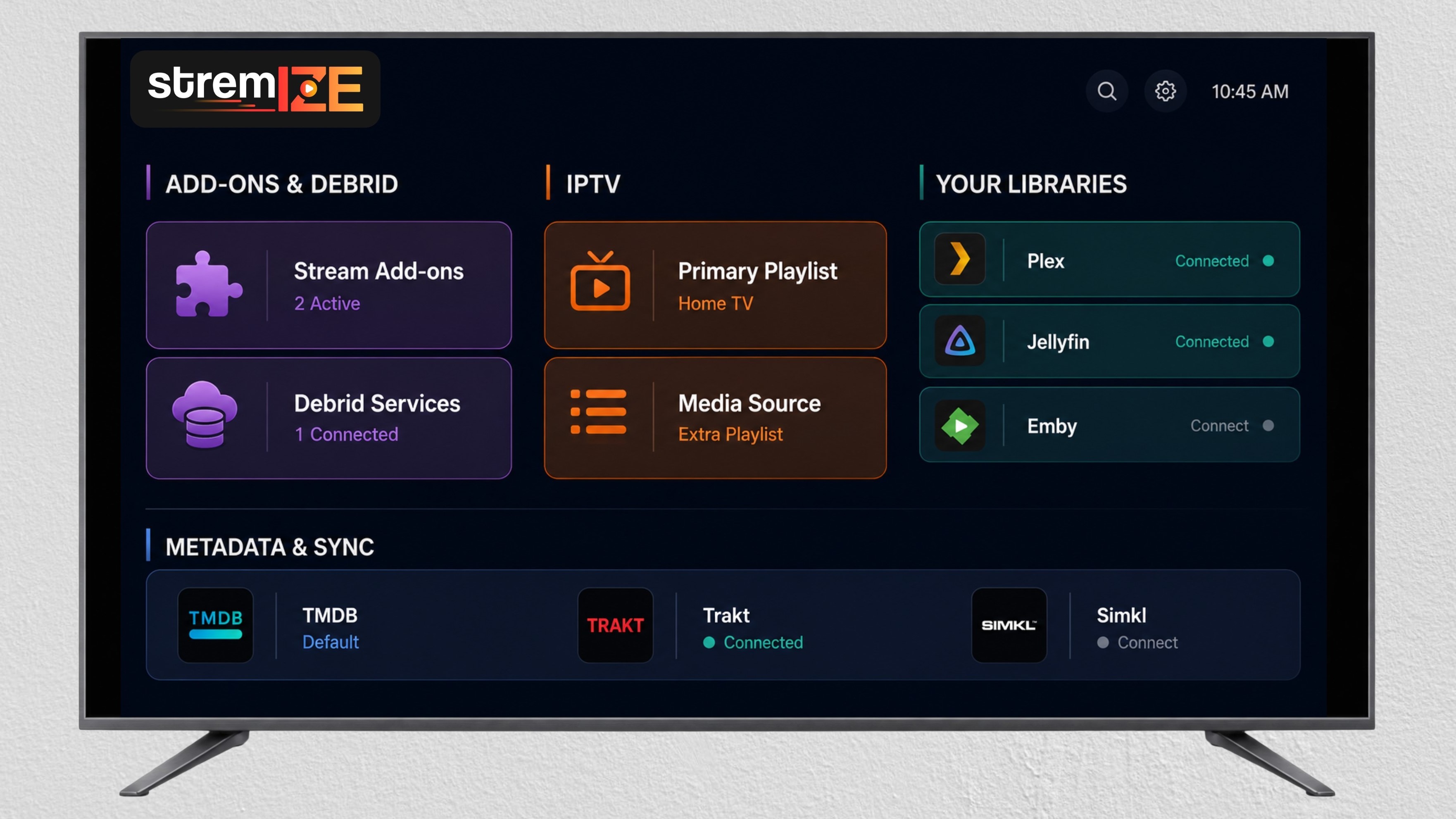Toggle the Emby grey status dot
This screenshot has height=819, width=1456.
[1268, 426]
